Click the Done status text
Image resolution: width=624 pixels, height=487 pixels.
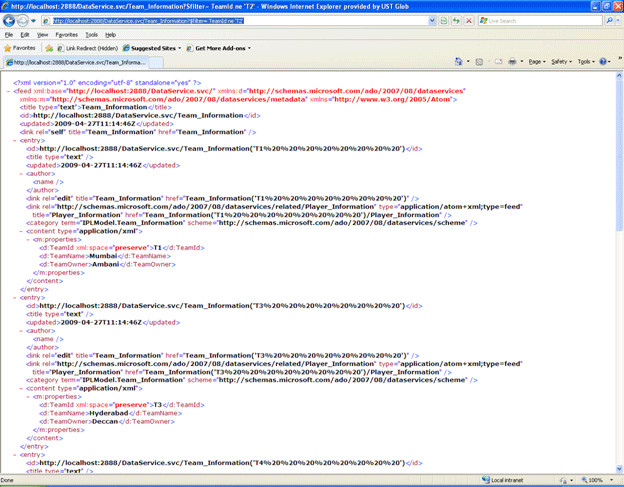point(7,480)
